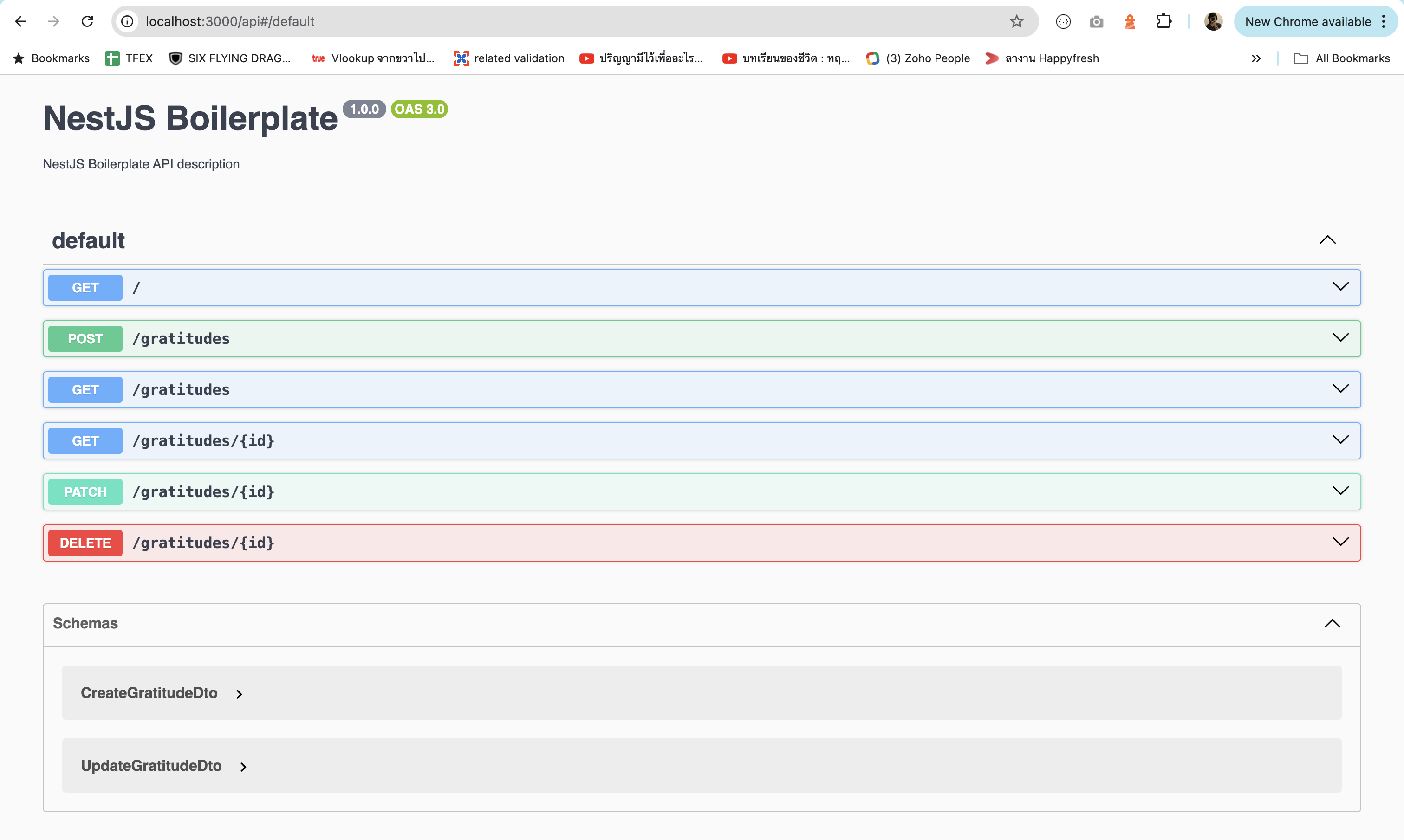Click the Schemas heading text

[x=85, y=623]
